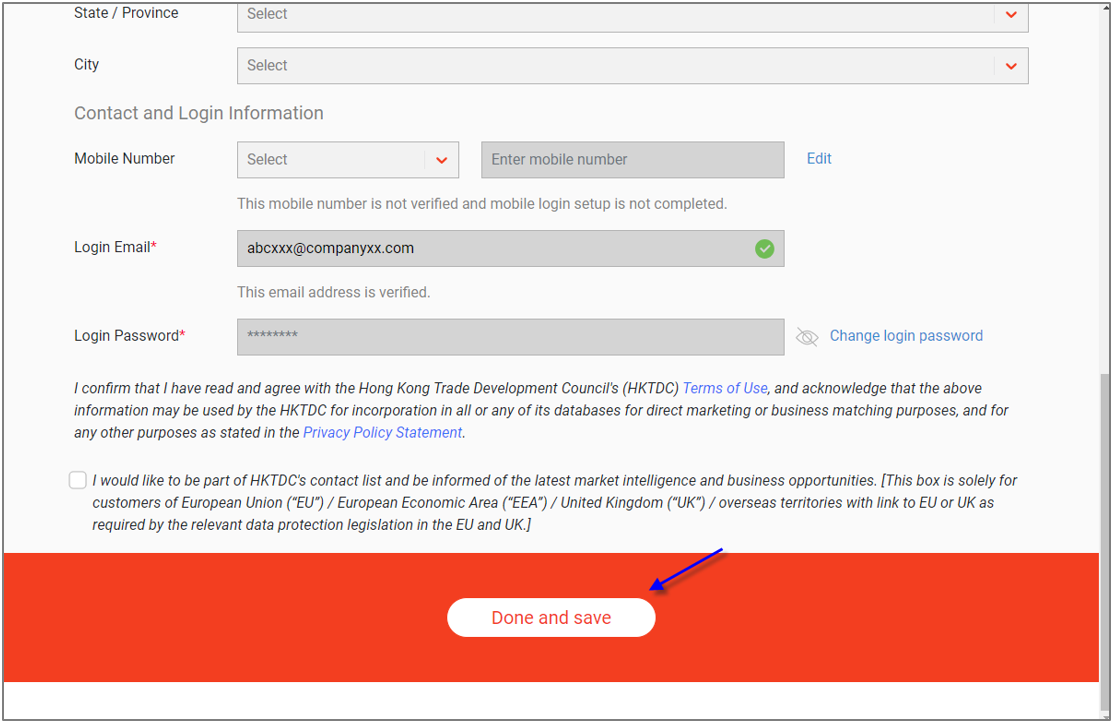Image resolution: width=1115 pixels, height=722 pixels.
Task: Click the mobile number not verified notice
Action: pos(482,203)
